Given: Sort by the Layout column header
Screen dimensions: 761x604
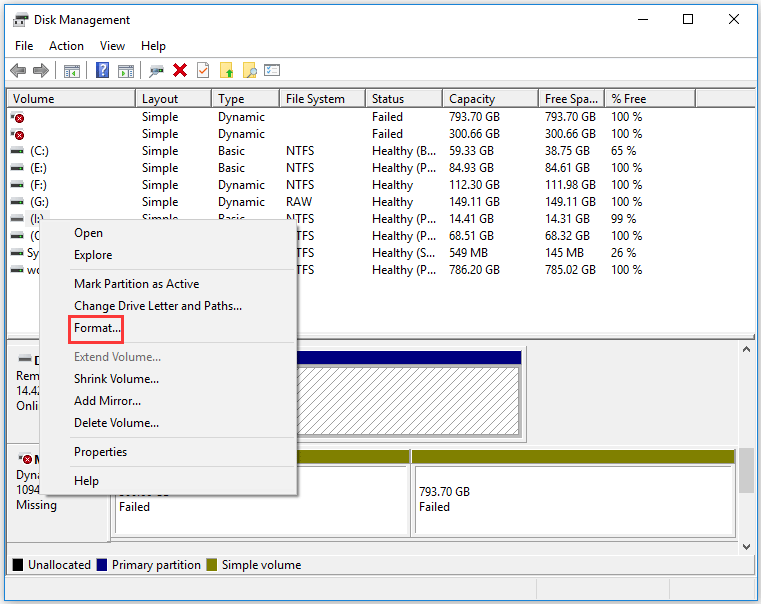Looking at the screenshot, I should (x=173, y=98).
